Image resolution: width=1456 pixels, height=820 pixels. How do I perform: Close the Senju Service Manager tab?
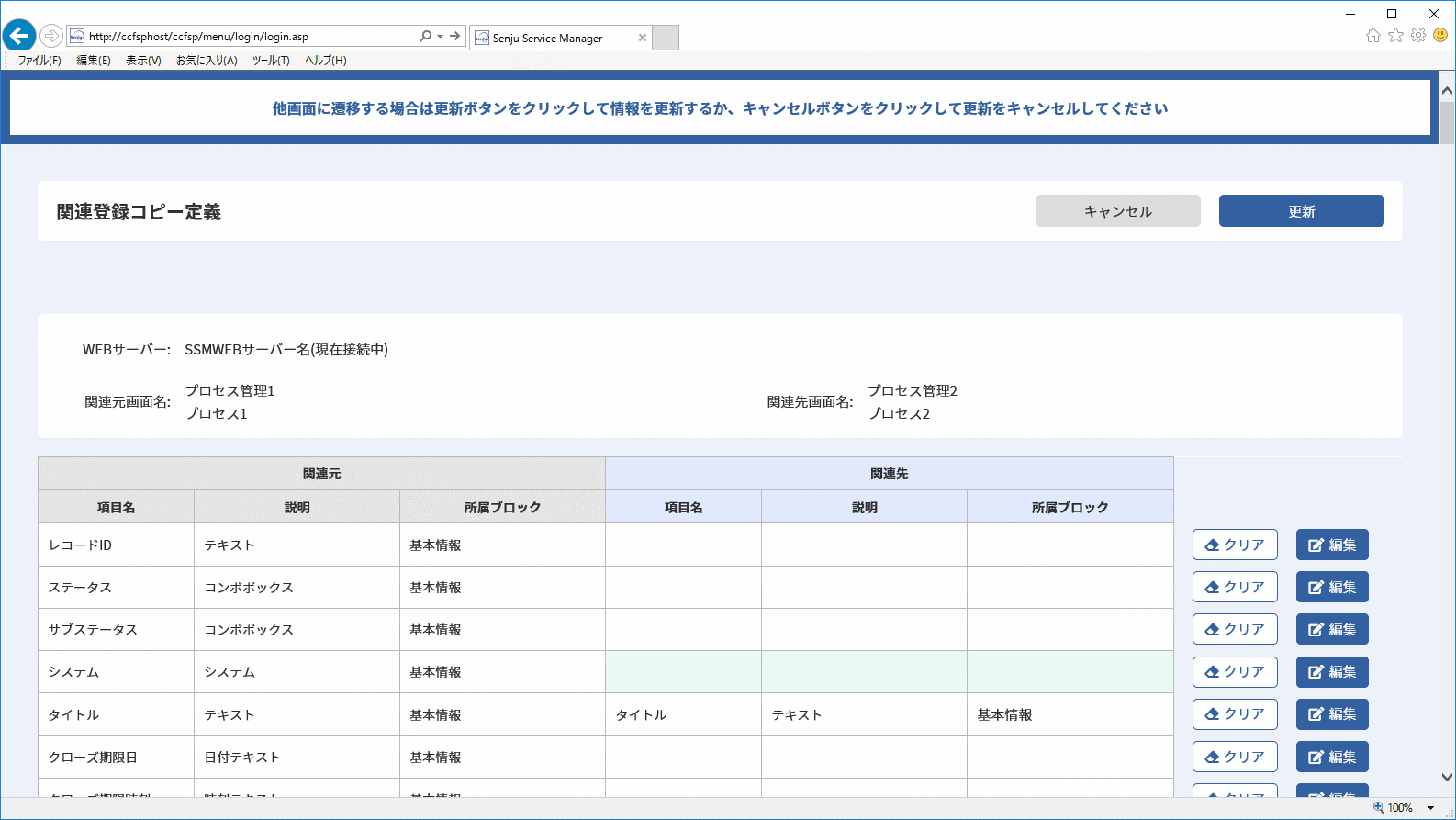pos(643,38)
